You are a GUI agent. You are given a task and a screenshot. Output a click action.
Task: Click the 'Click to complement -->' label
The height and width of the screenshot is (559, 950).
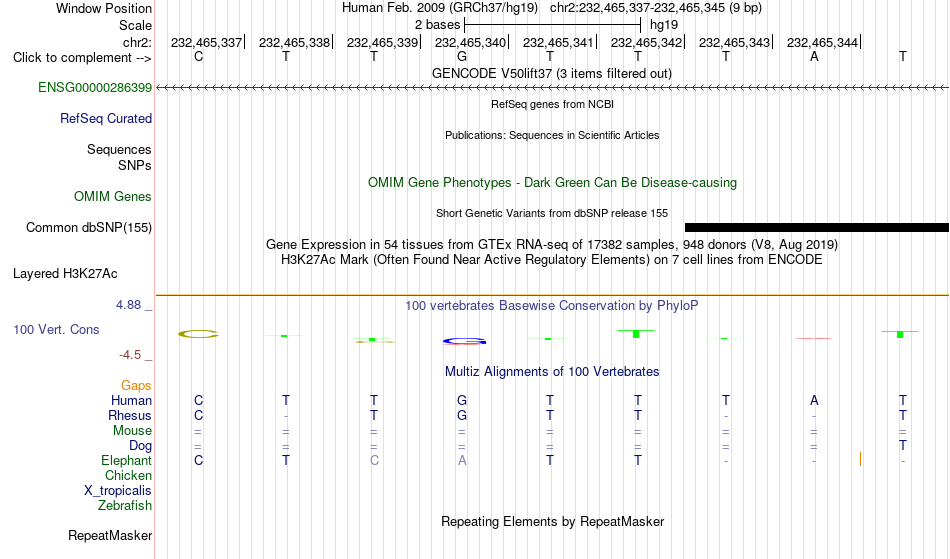[x=82, y=58]
